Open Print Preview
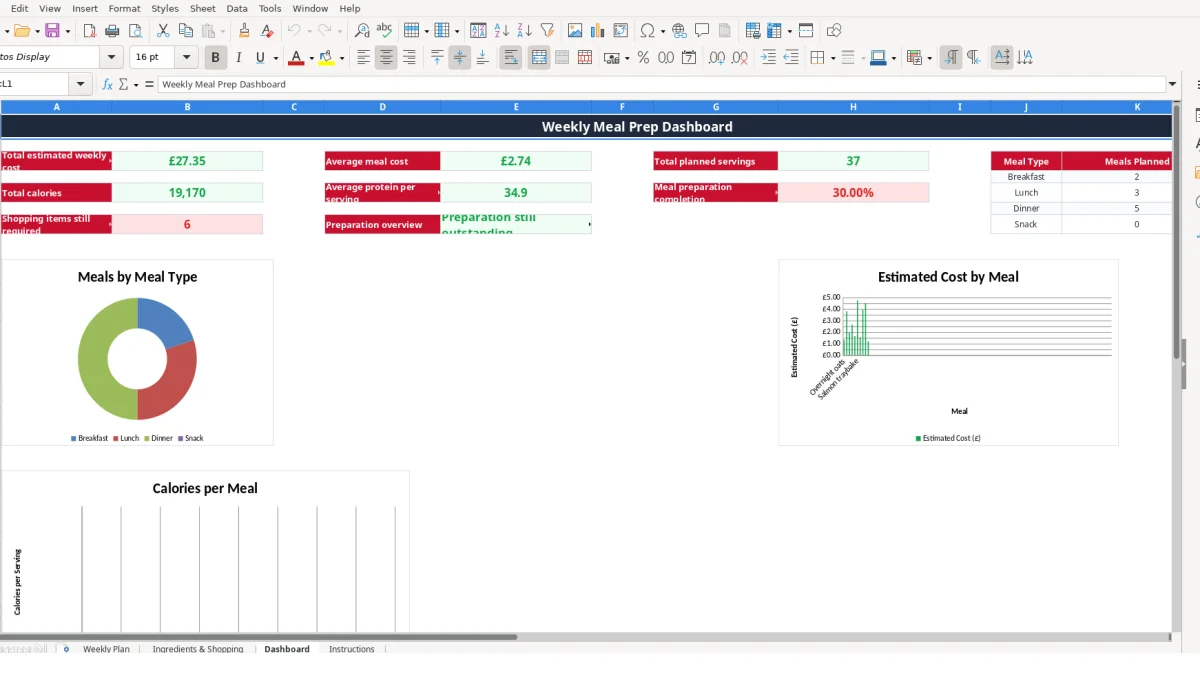The width and height of the screenshot is (1200, 675). pos(134,31)
